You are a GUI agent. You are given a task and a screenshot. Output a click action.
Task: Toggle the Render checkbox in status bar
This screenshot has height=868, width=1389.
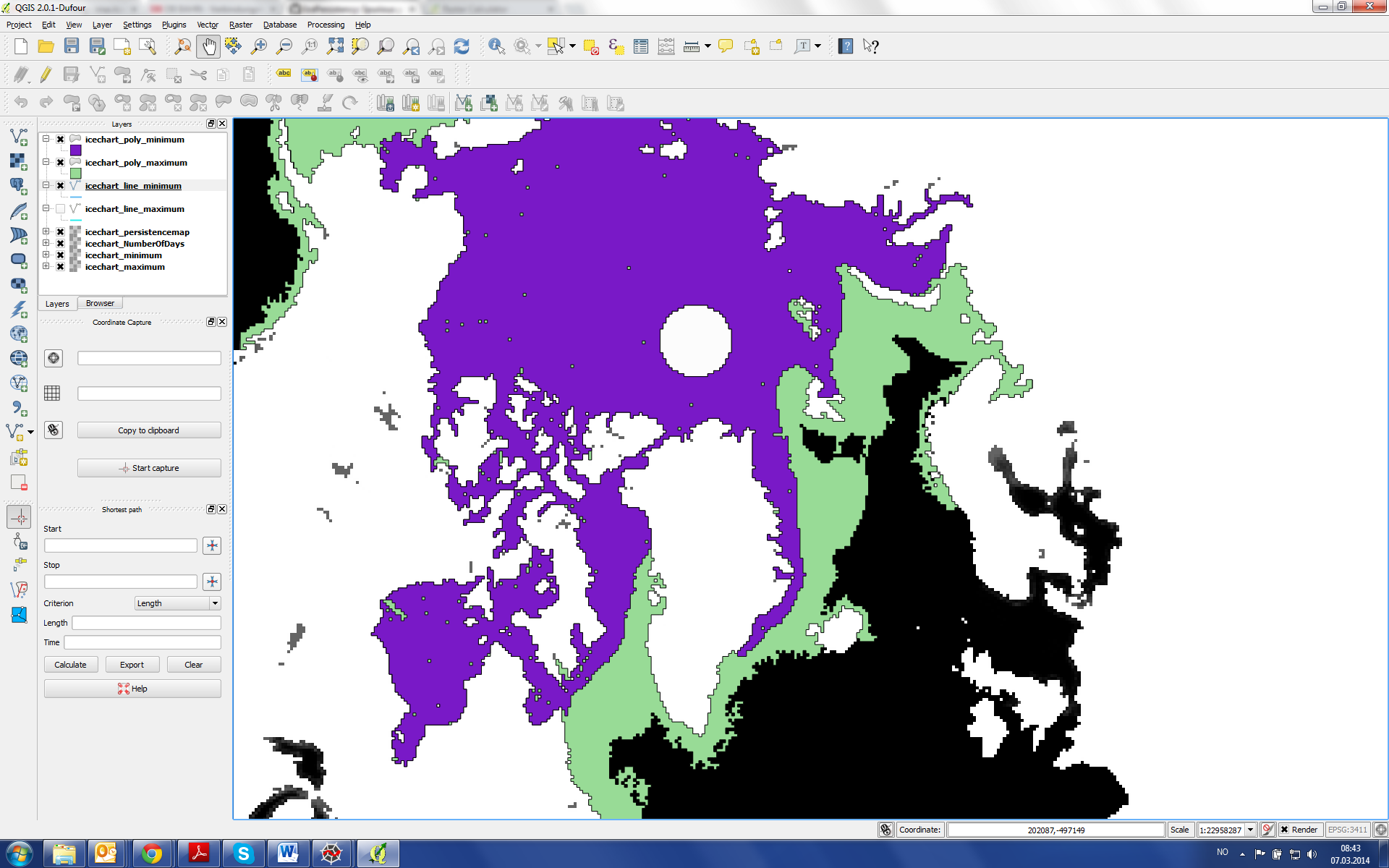[1285, 830]
